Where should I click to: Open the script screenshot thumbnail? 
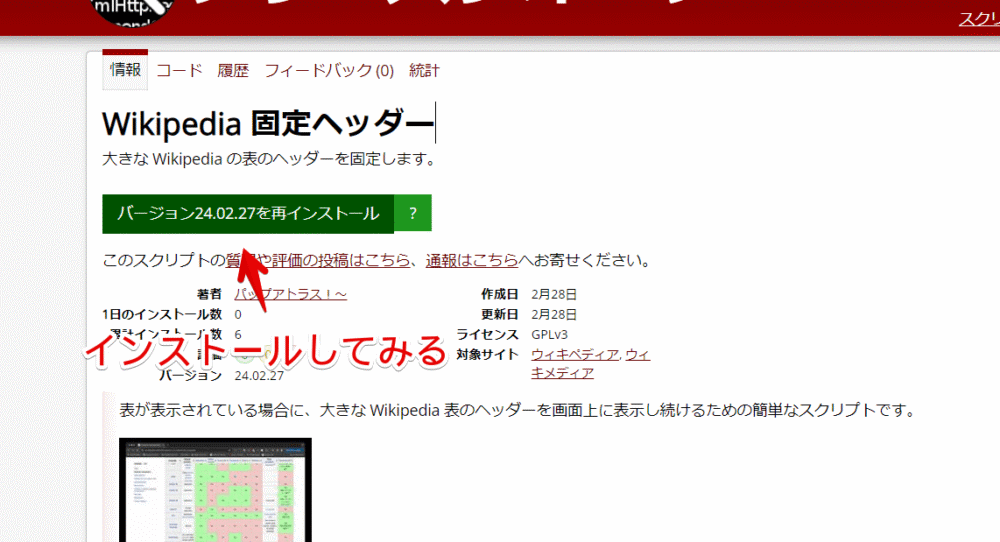216,490
